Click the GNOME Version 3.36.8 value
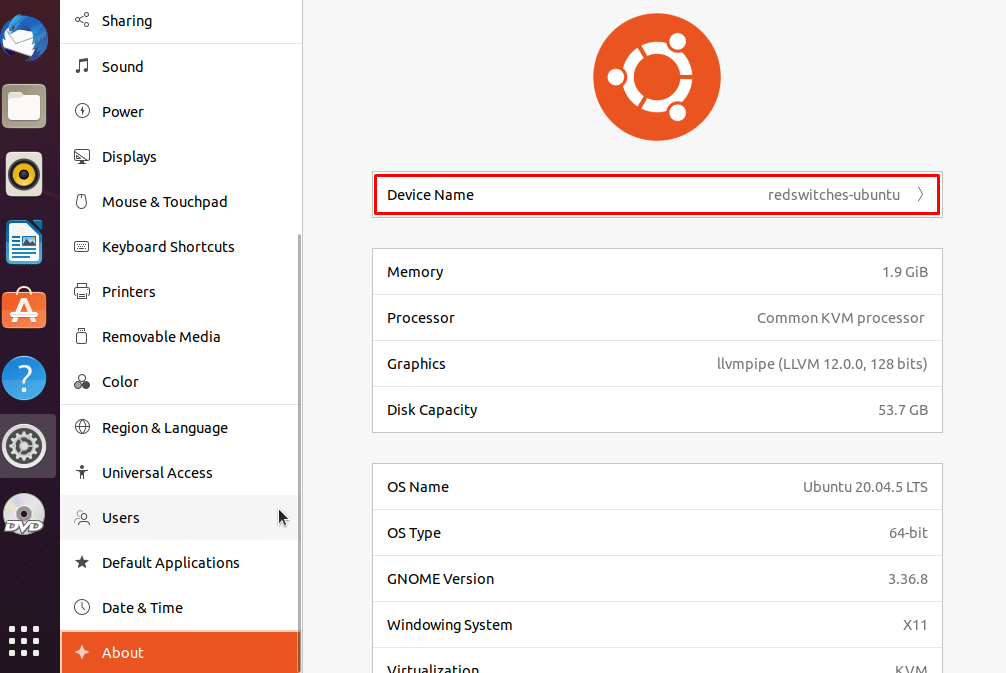 (x=907, y=579)
